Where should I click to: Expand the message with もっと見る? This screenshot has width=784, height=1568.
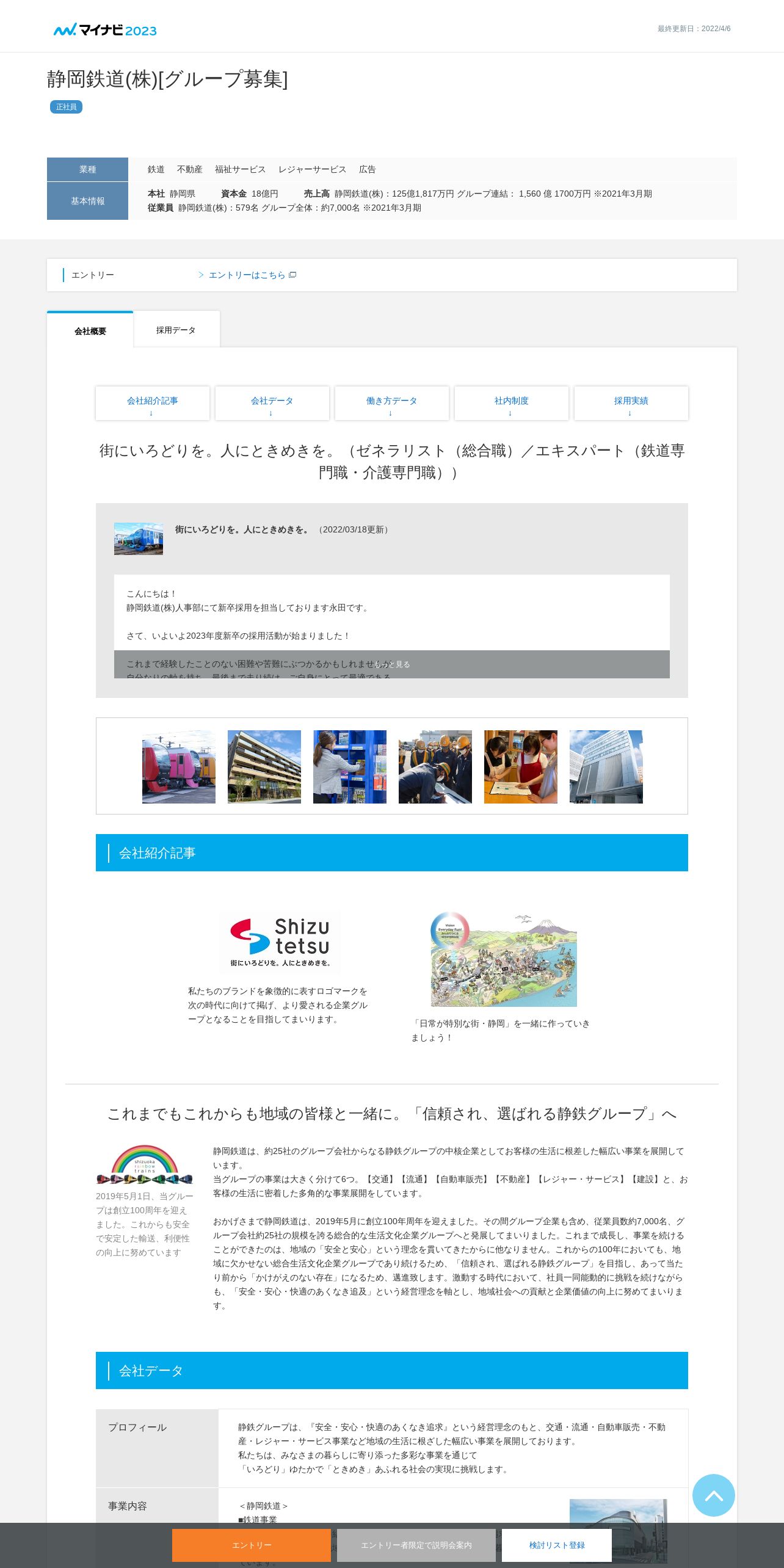392,664
